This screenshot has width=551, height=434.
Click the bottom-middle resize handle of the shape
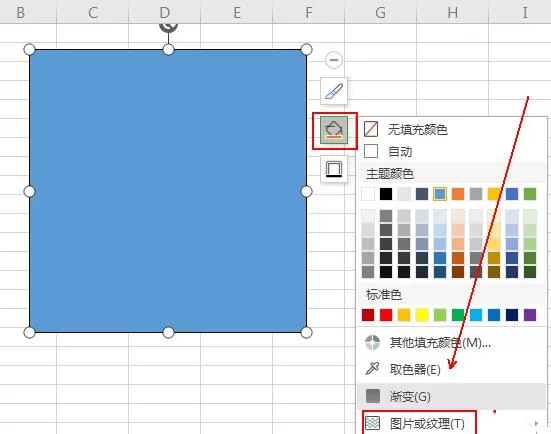pyautogui.click(x=168, y=332)
